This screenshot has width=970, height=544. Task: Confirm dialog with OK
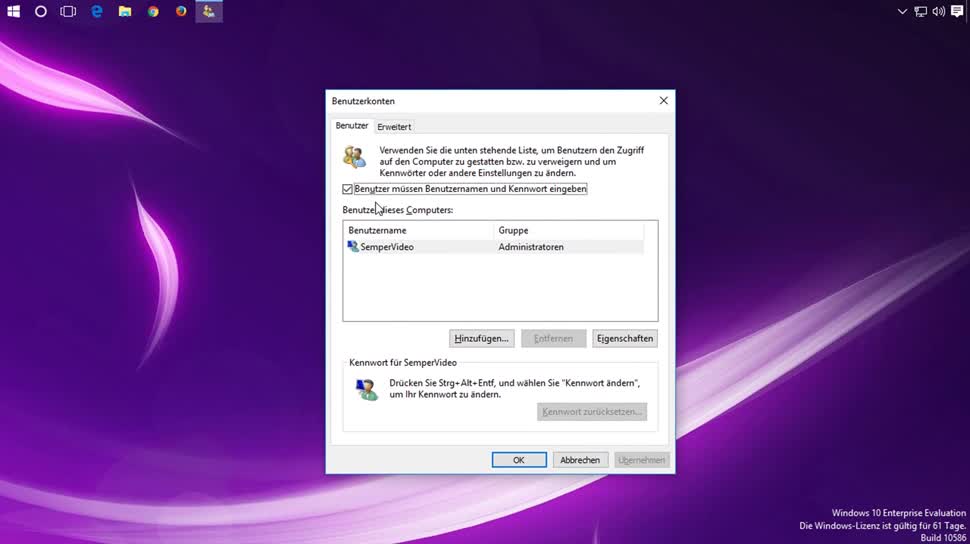(518, 460)
